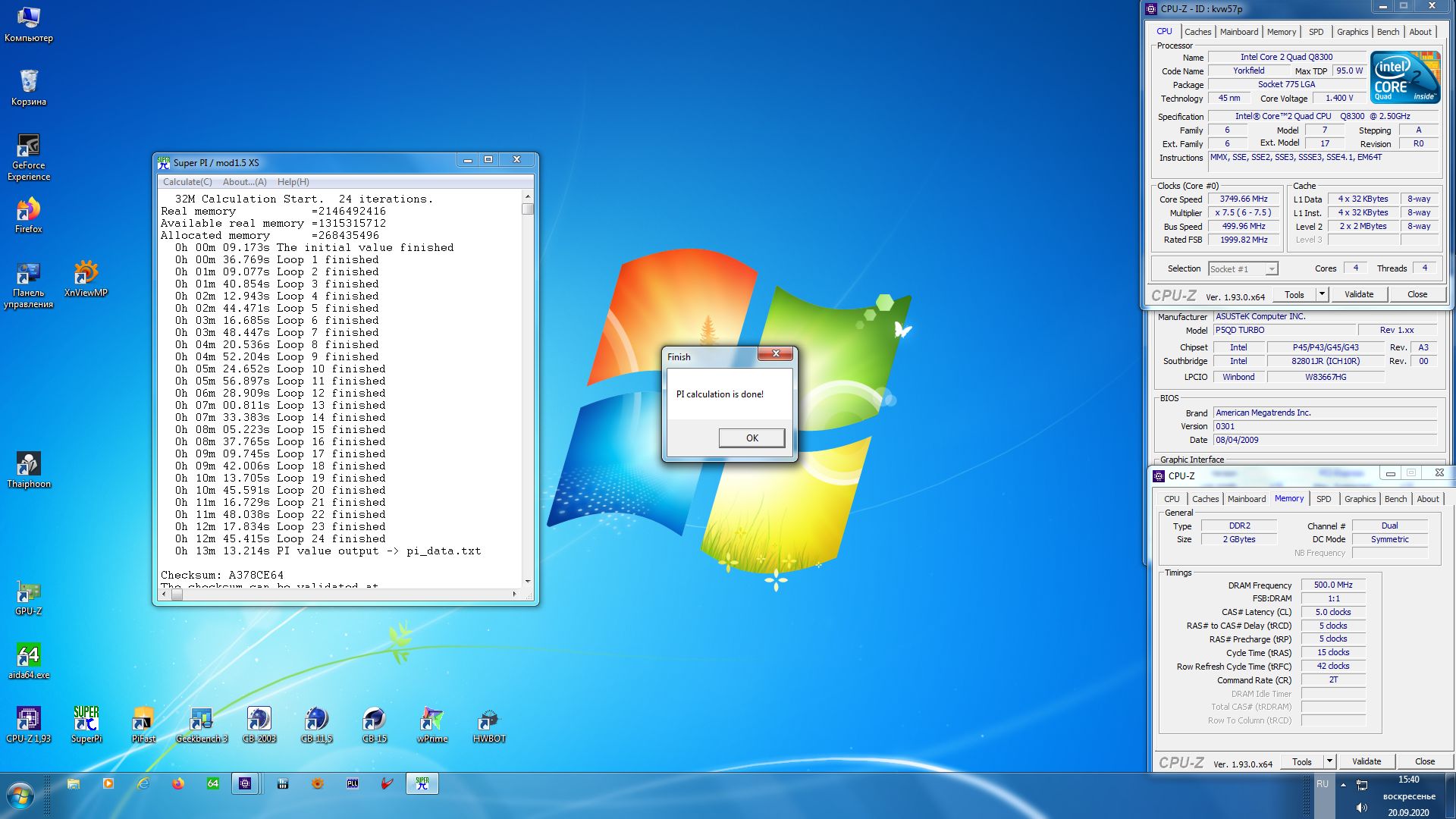Open the network connection tray icon
1456x819 pixels.
1362,785
